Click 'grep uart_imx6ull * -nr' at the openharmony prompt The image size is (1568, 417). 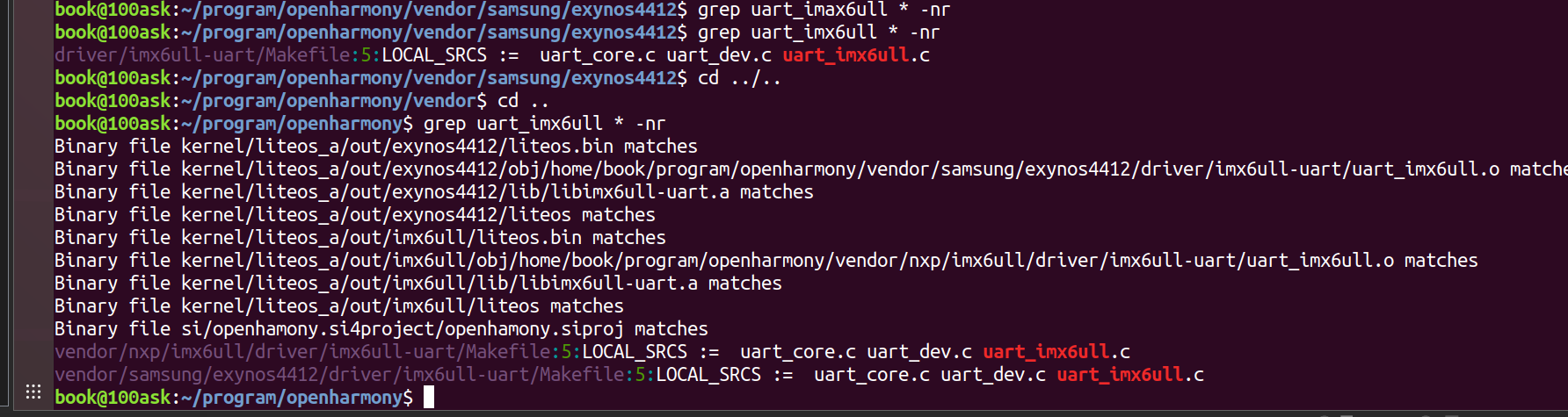[545, 124]
